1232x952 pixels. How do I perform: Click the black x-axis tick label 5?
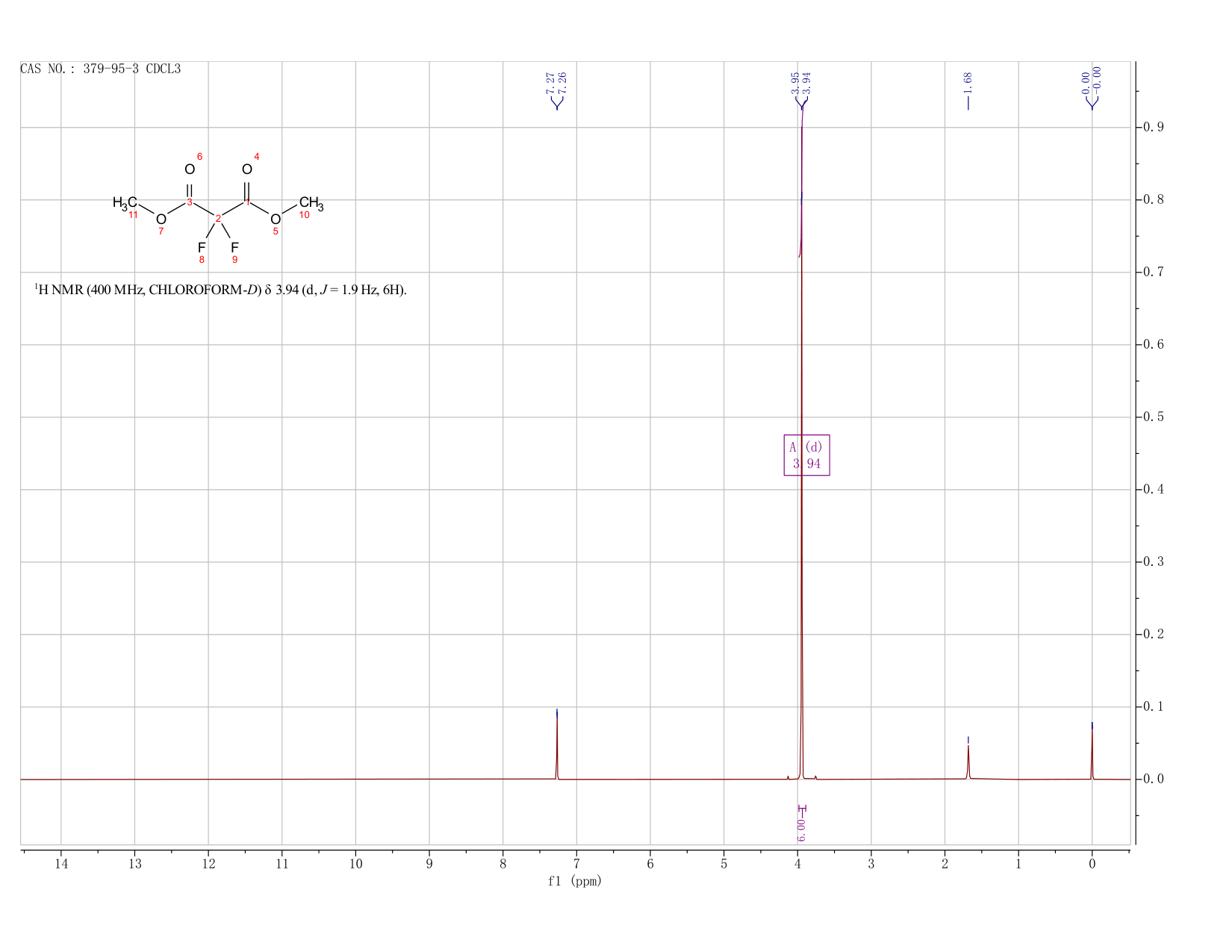point(724,864)
